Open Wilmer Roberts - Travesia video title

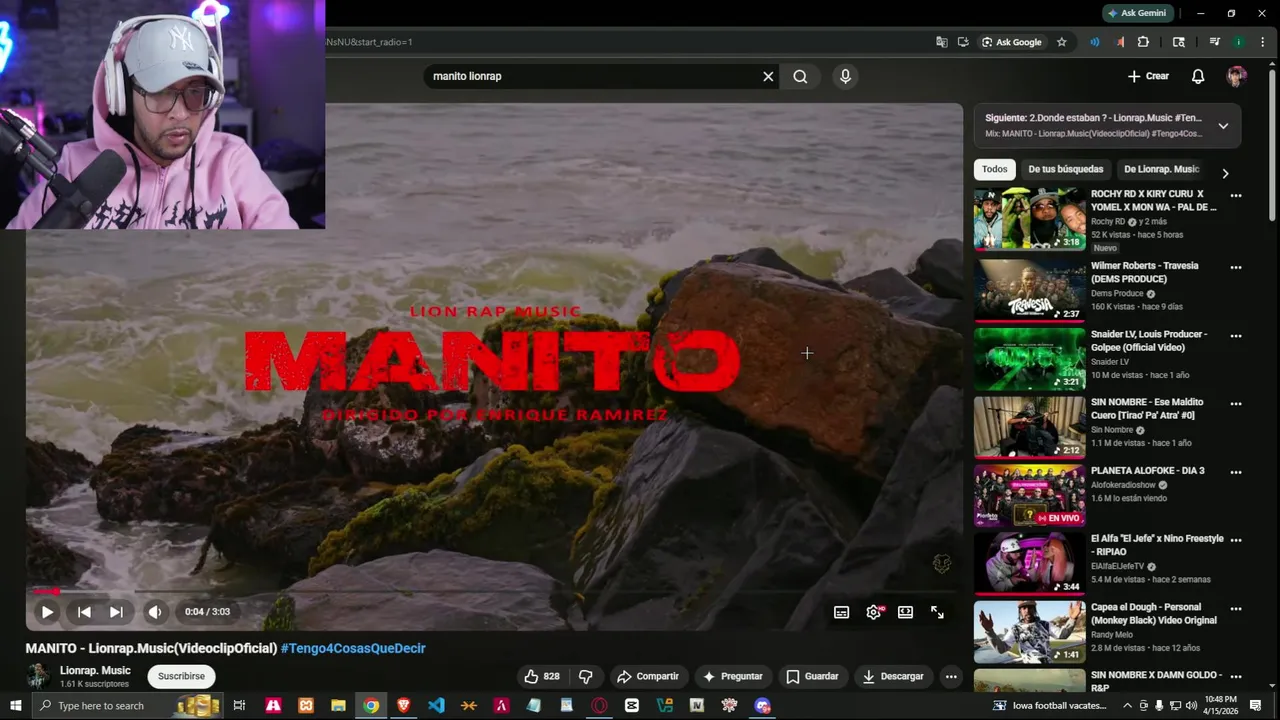1145,272
